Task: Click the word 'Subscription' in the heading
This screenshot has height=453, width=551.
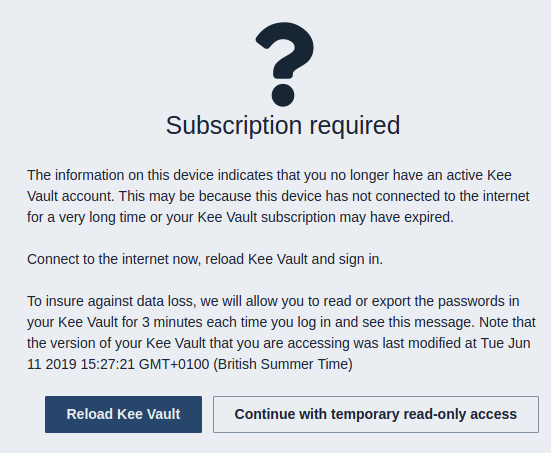Action: 234,126
